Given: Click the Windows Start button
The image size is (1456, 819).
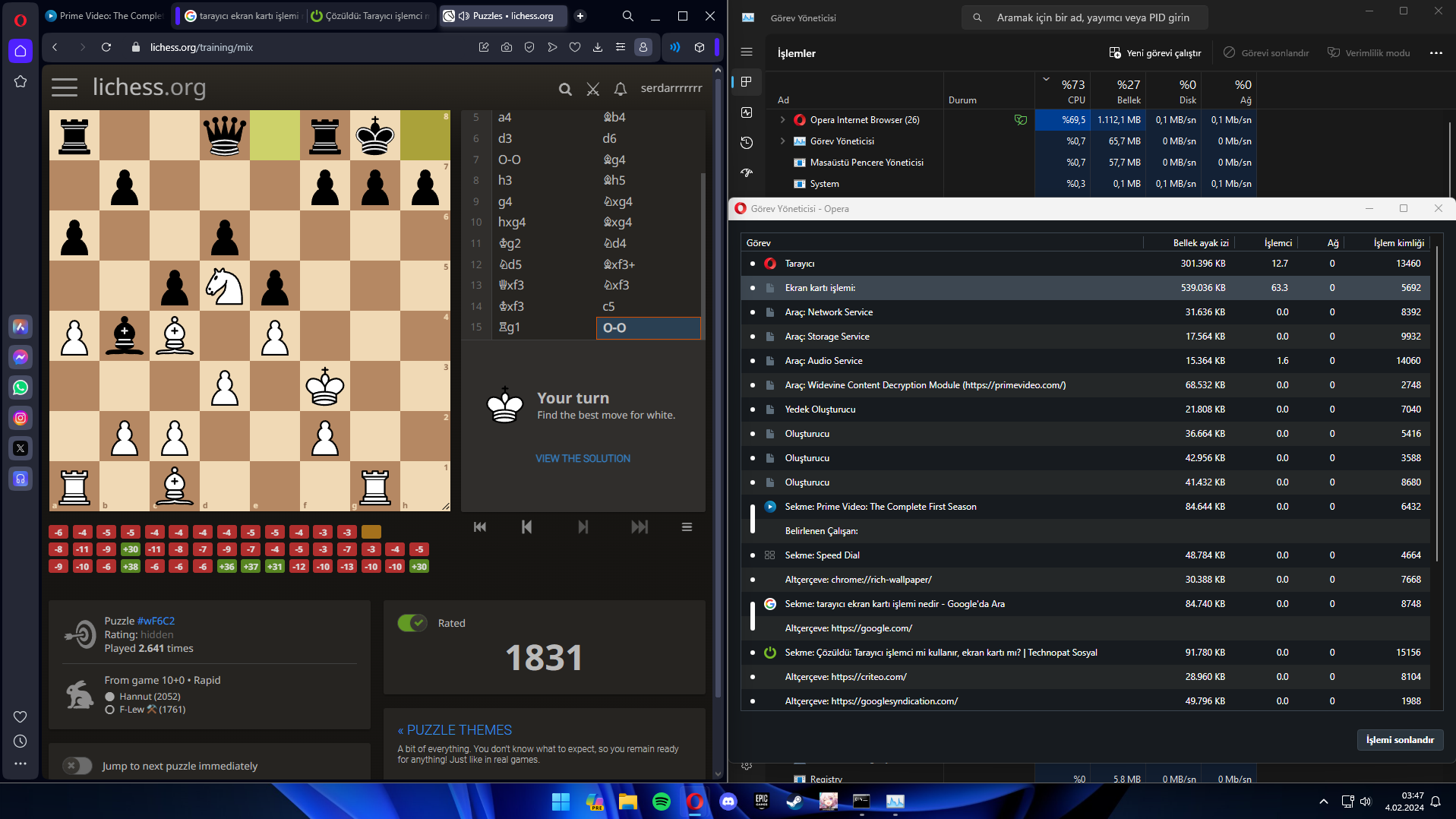Looking at the screenshot, I should click(x=561, y=802).
